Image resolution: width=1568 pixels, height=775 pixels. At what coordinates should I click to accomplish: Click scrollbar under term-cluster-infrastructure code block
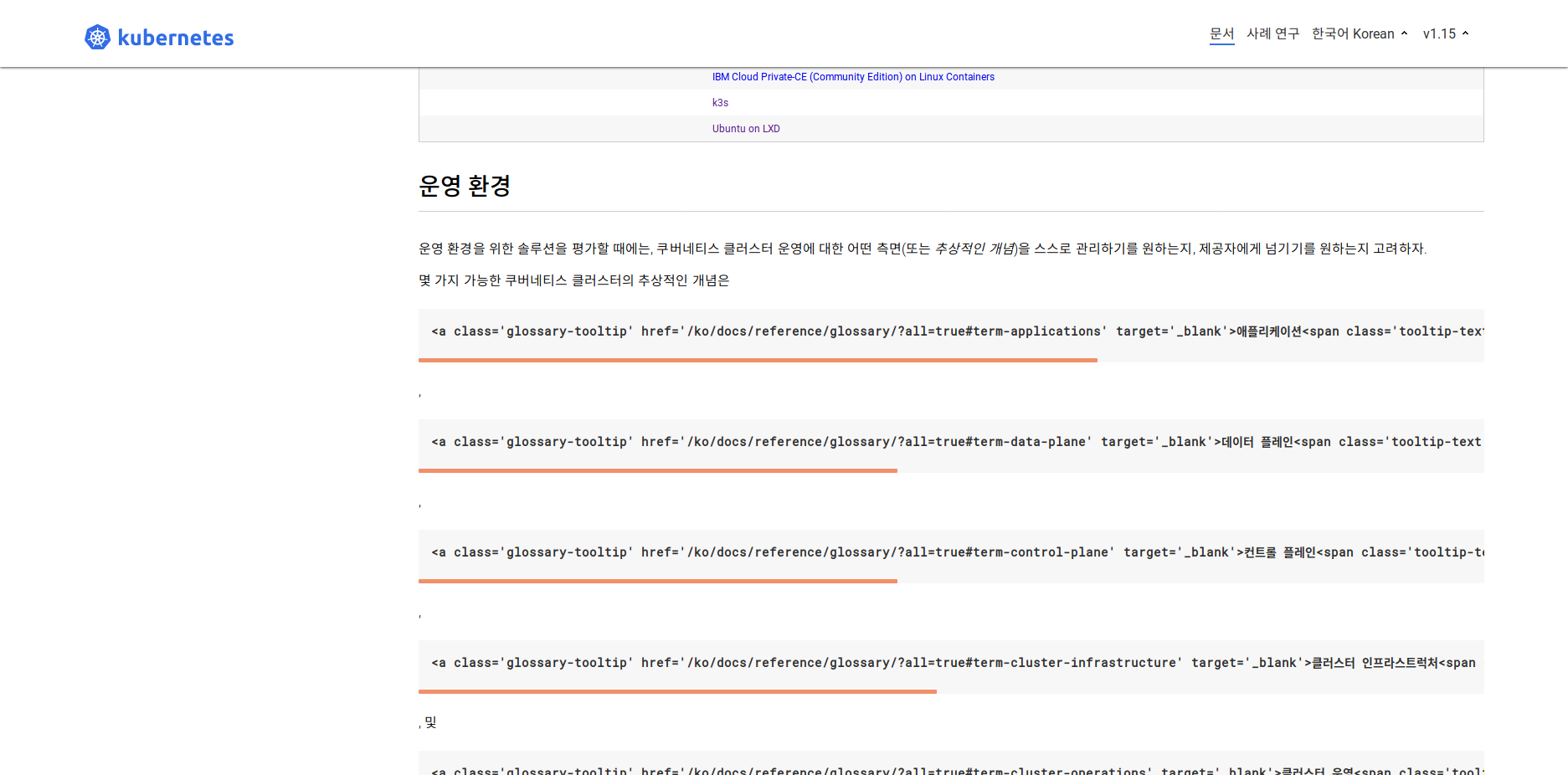coord(677,691)
